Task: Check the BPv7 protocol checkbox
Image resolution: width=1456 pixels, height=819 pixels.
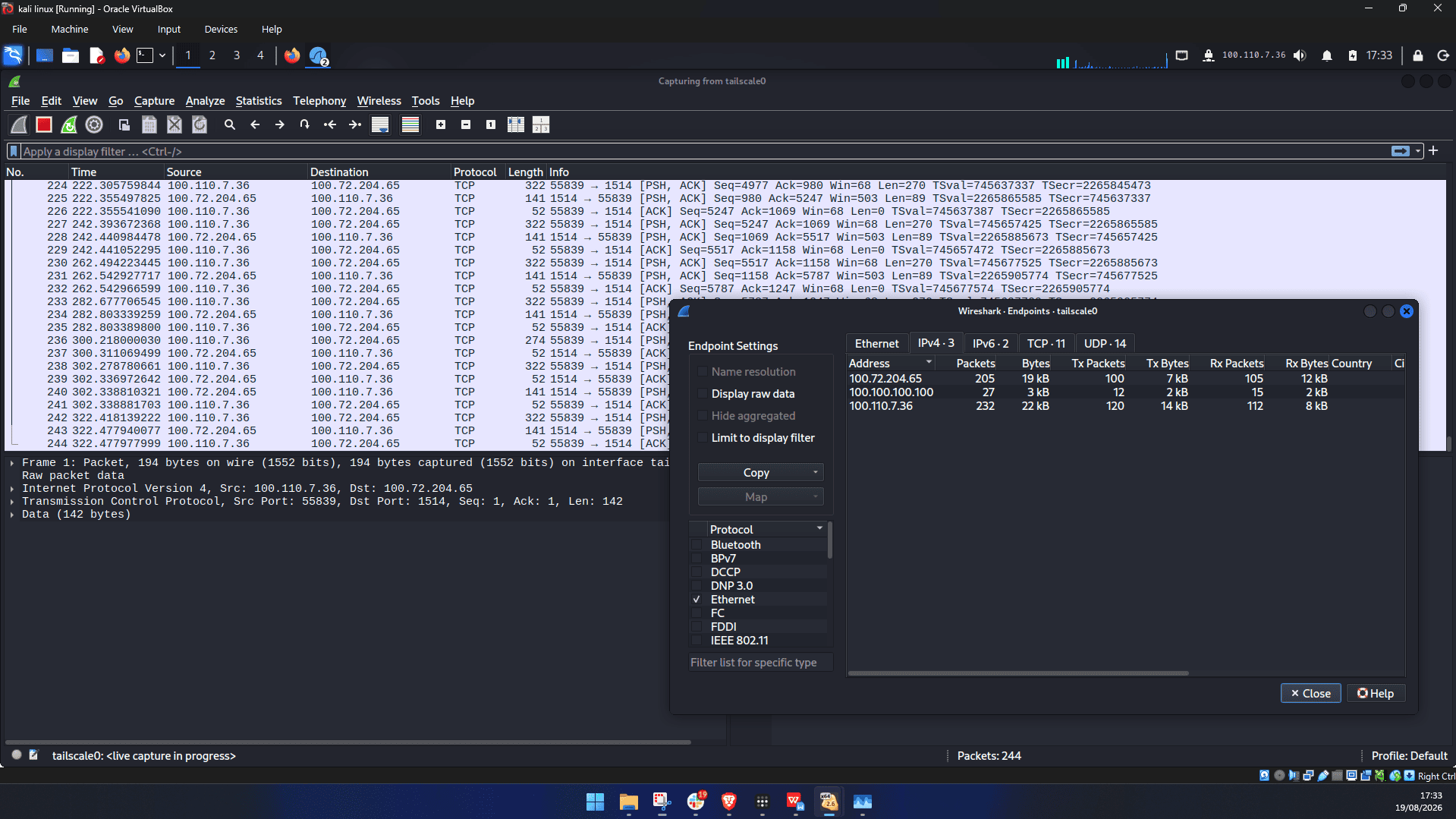Action: [x=697, y=559]
